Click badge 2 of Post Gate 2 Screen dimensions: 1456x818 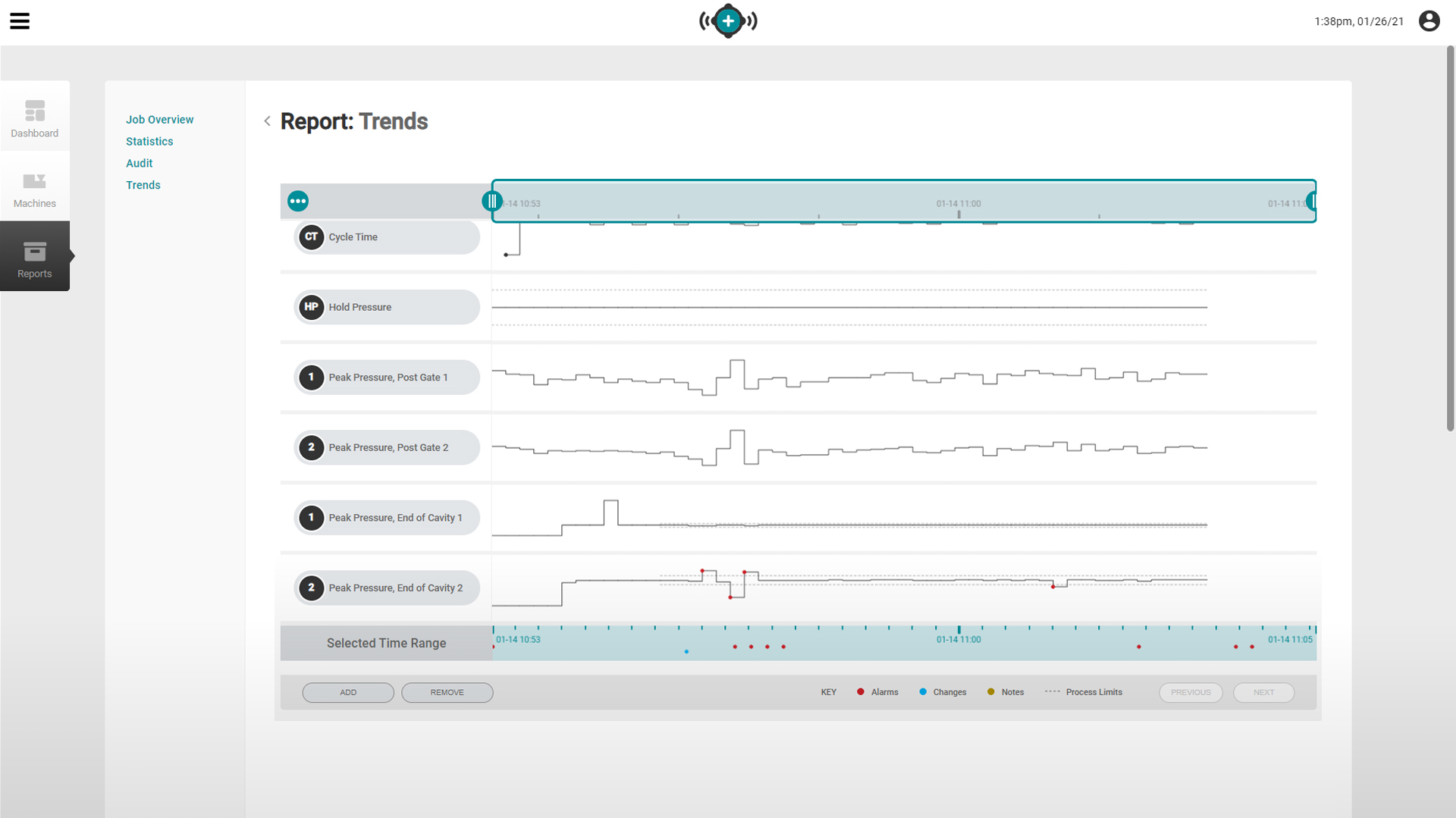pos(311,447)
